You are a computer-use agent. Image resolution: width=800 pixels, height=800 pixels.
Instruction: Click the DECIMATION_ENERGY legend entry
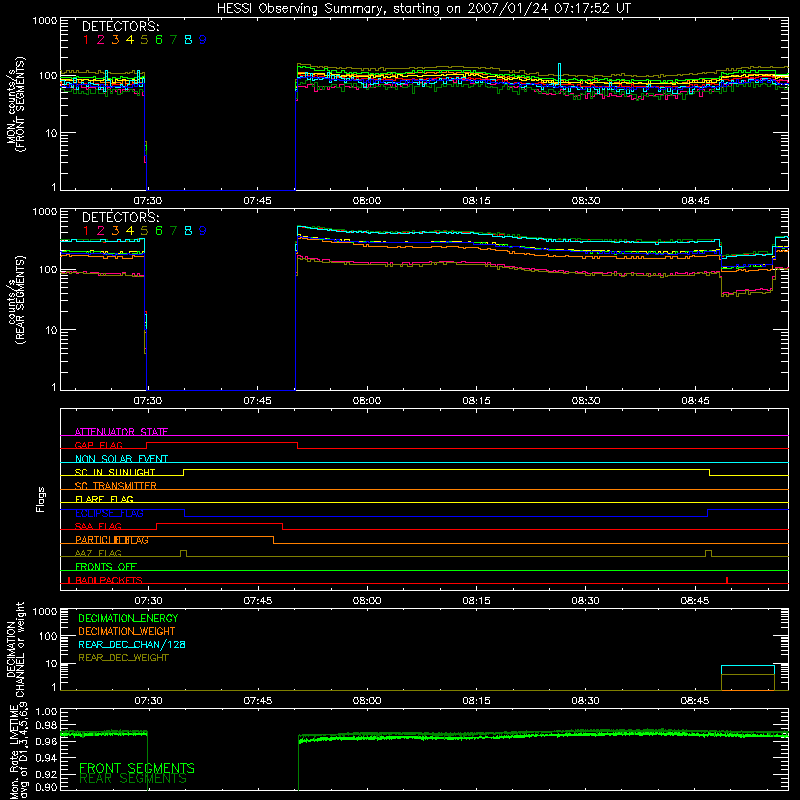[x=128, y=618]
